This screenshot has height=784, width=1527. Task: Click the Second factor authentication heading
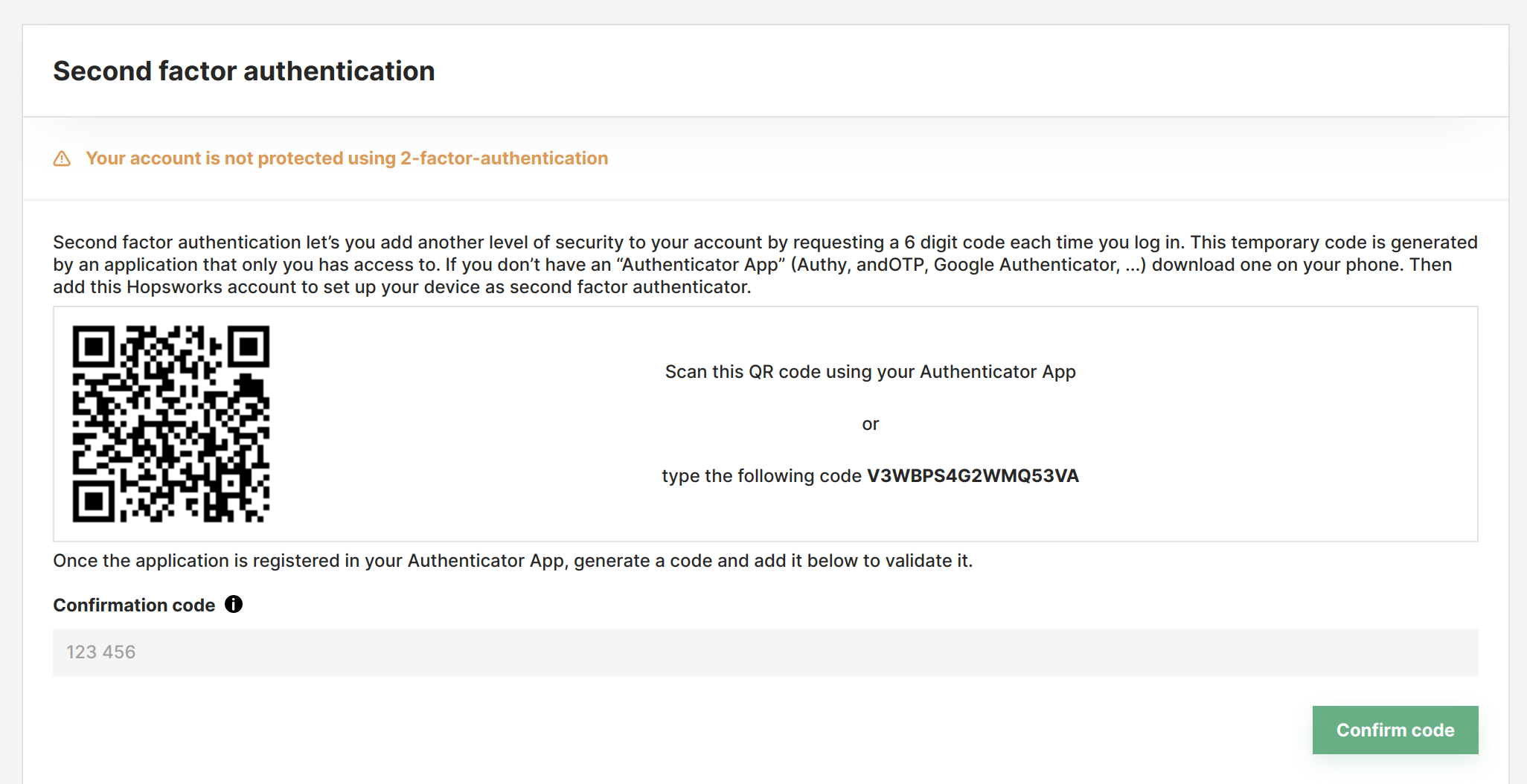tap(243, 71)
